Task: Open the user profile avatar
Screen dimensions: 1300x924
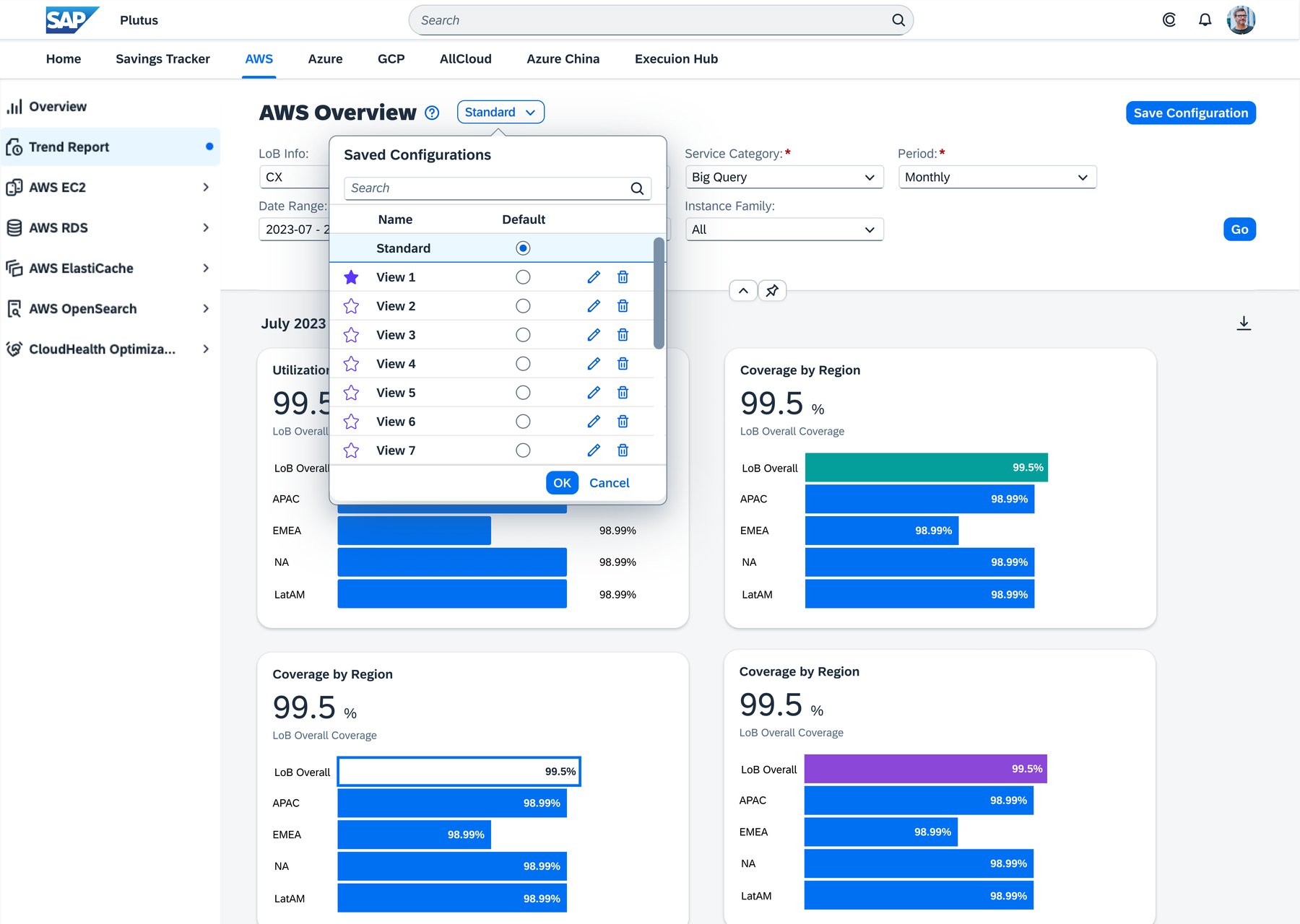Action: pos(1241,20)
